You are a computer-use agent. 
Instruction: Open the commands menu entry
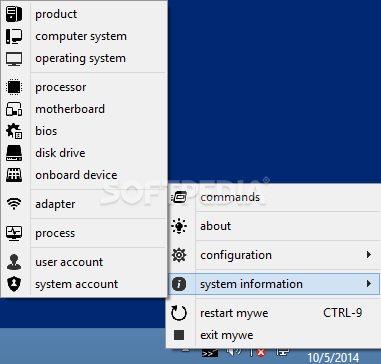(x=274, y=197)
